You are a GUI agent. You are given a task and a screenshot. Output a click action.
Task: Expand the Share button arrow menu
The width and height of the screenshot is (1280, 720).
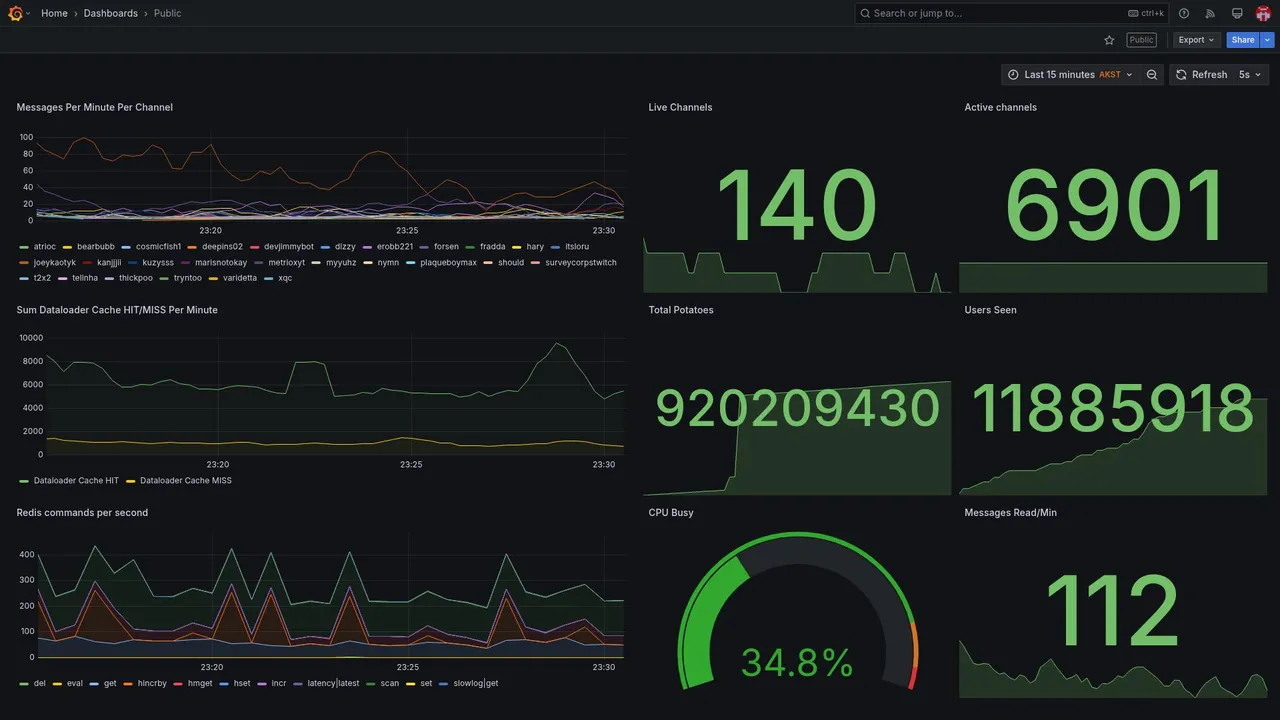pyautogui.click(x=1268, y=40)
